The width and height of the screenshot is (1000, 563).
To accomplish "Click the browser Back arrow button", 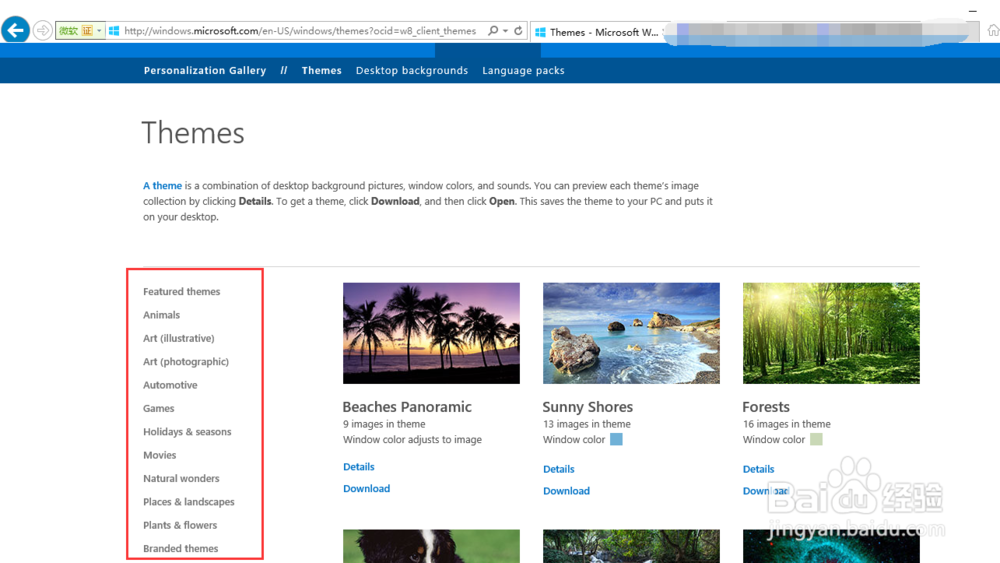I will [x=15, y=31].
